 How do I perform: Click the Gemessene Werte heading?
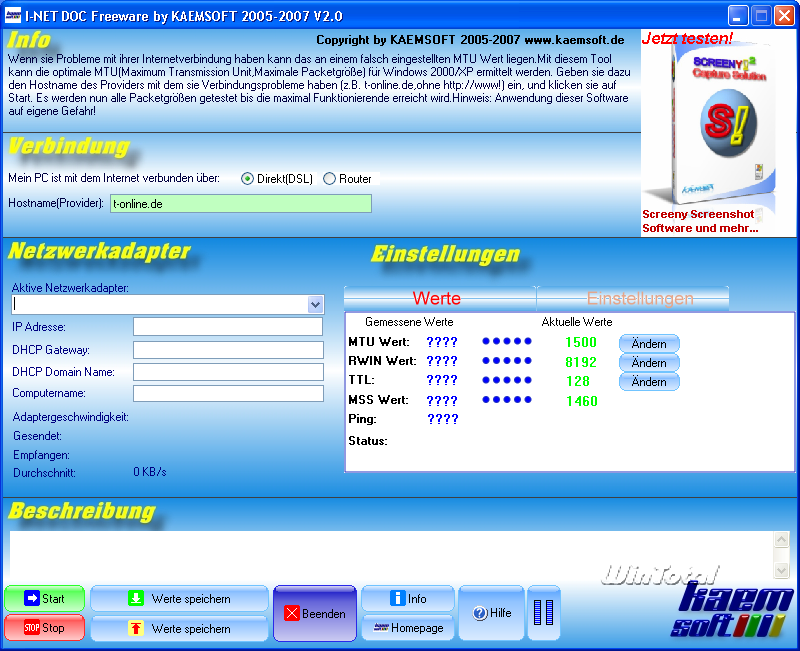409,322
